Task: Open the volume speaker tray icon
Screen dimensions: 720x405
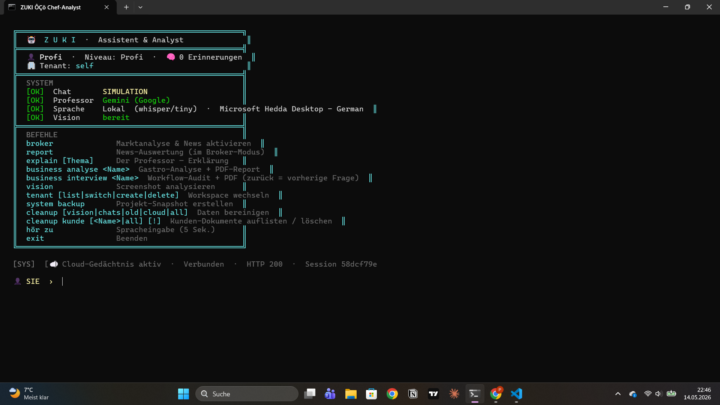Action: point(658,394)
